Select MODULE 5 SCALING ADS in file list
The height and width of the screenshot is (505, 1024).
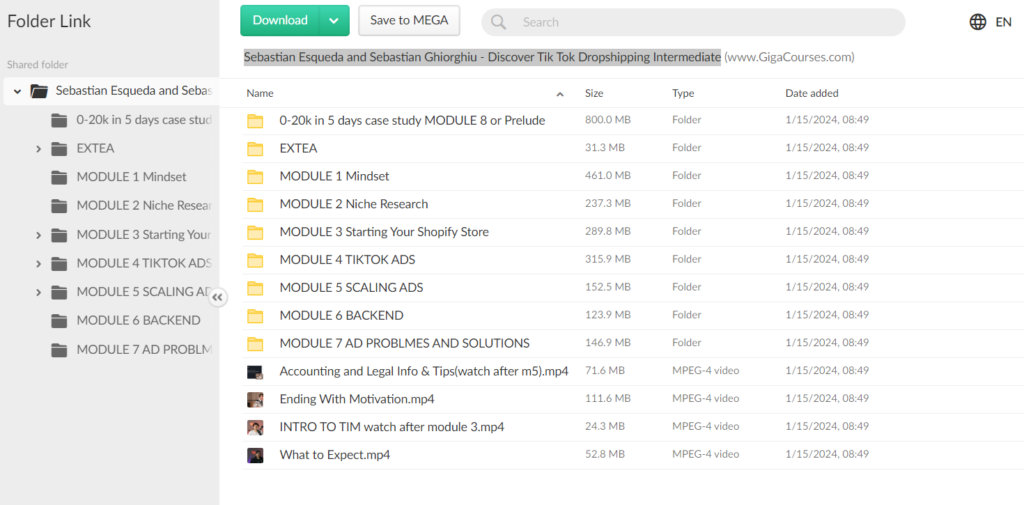351,287
